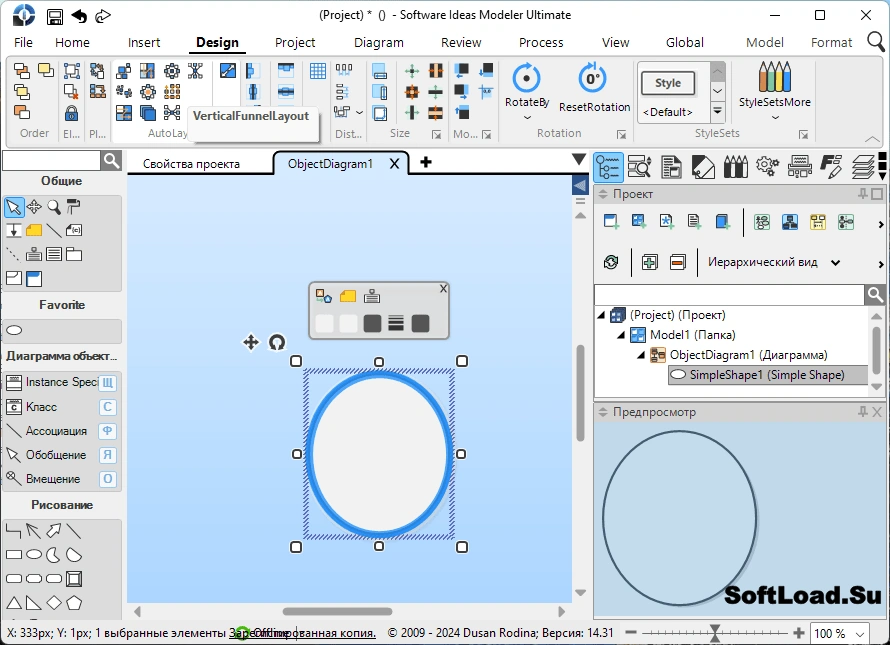The width and height of the screenshot is (890, 645).
Task: Select the triangle drawing shape
Action: point(14,602)
